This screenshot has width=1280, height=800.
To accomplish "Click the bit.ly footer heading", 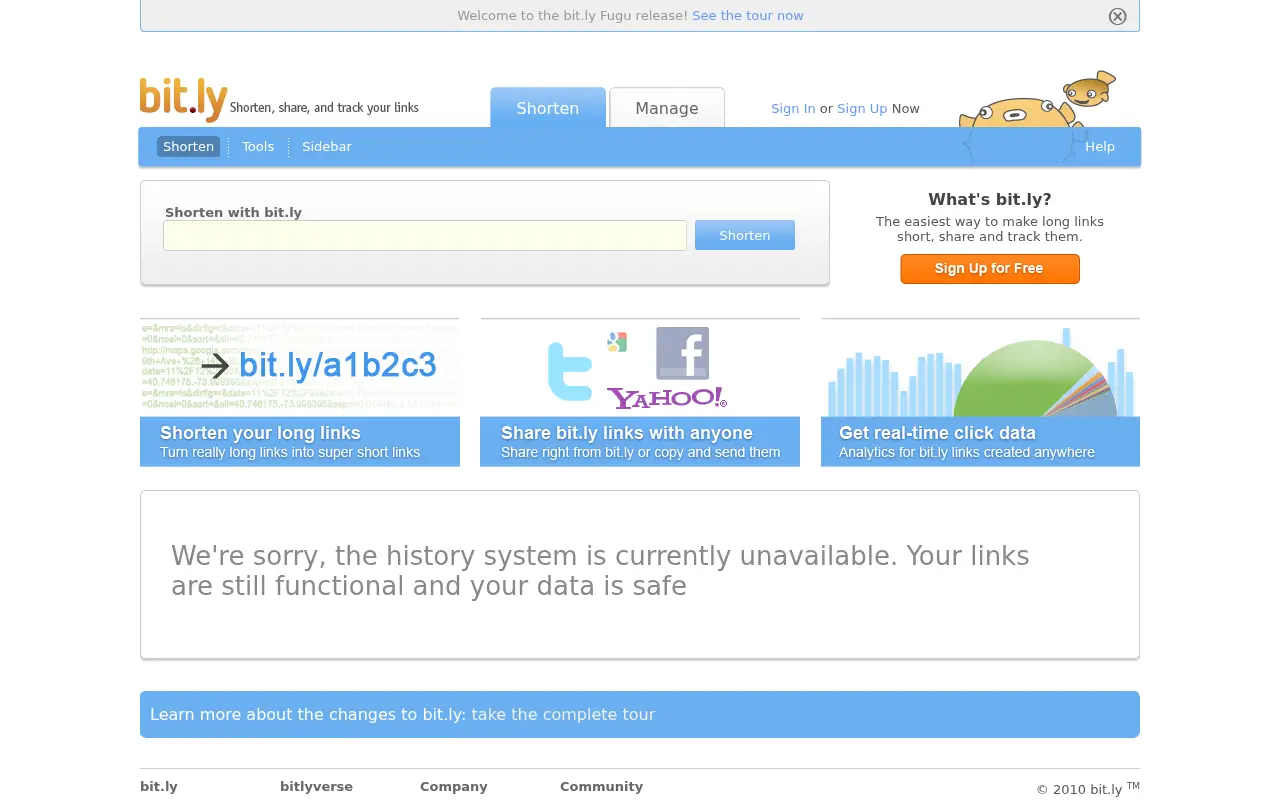I will point(159,786).
